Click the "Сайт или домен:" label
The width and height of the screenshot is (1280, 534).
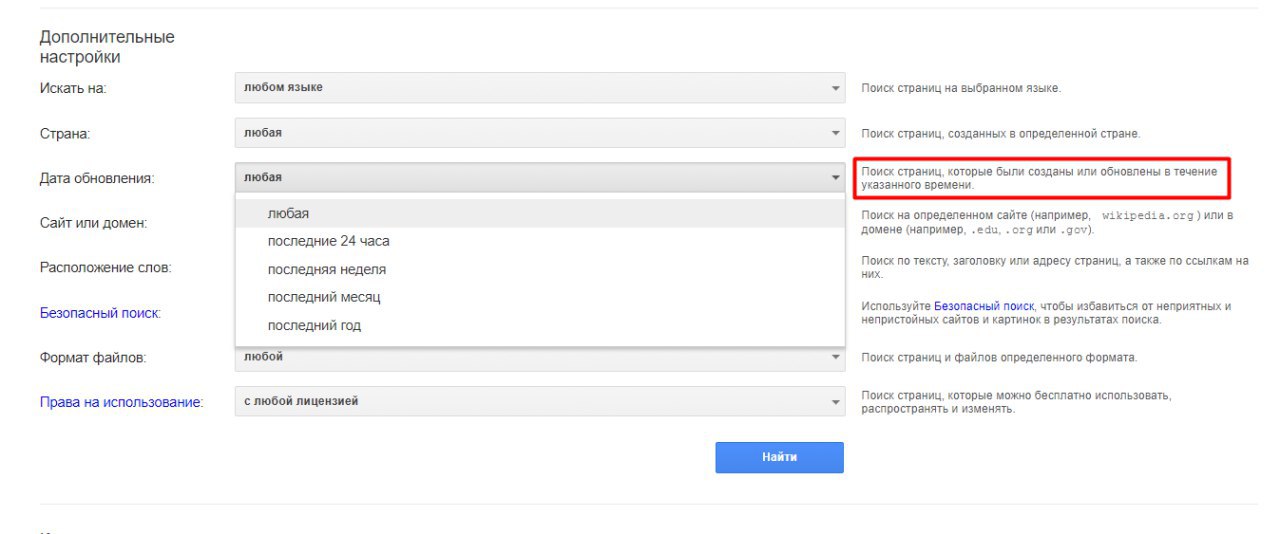[x=93, y=223]
